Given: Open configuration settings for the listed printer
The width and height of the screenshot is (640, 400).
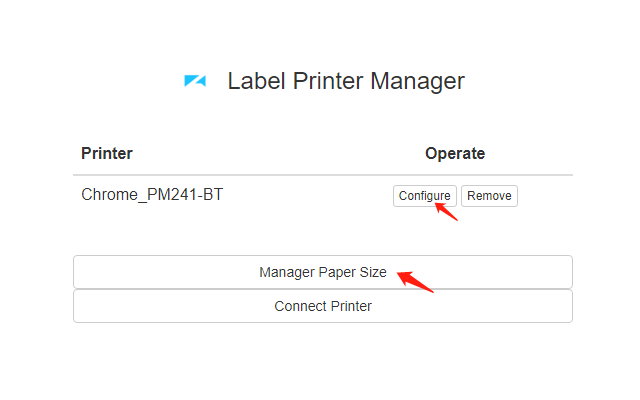Looking at the screenshot, I should (x=424, y=196).
